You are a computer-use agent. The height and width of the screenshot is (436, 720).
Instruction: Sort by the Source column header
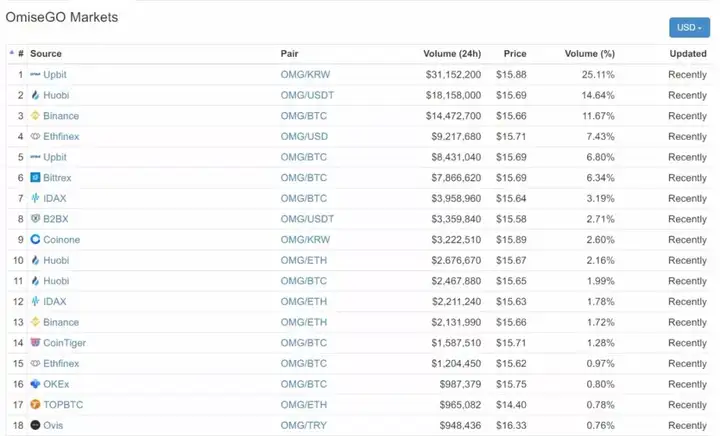coord(46,54)
